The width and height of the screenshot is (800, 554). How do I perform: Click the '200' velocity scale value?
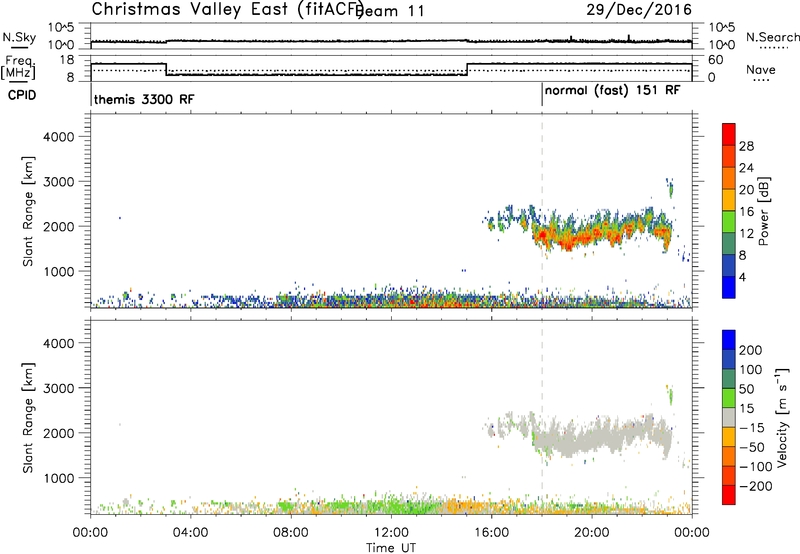click(x=751, y=350)
